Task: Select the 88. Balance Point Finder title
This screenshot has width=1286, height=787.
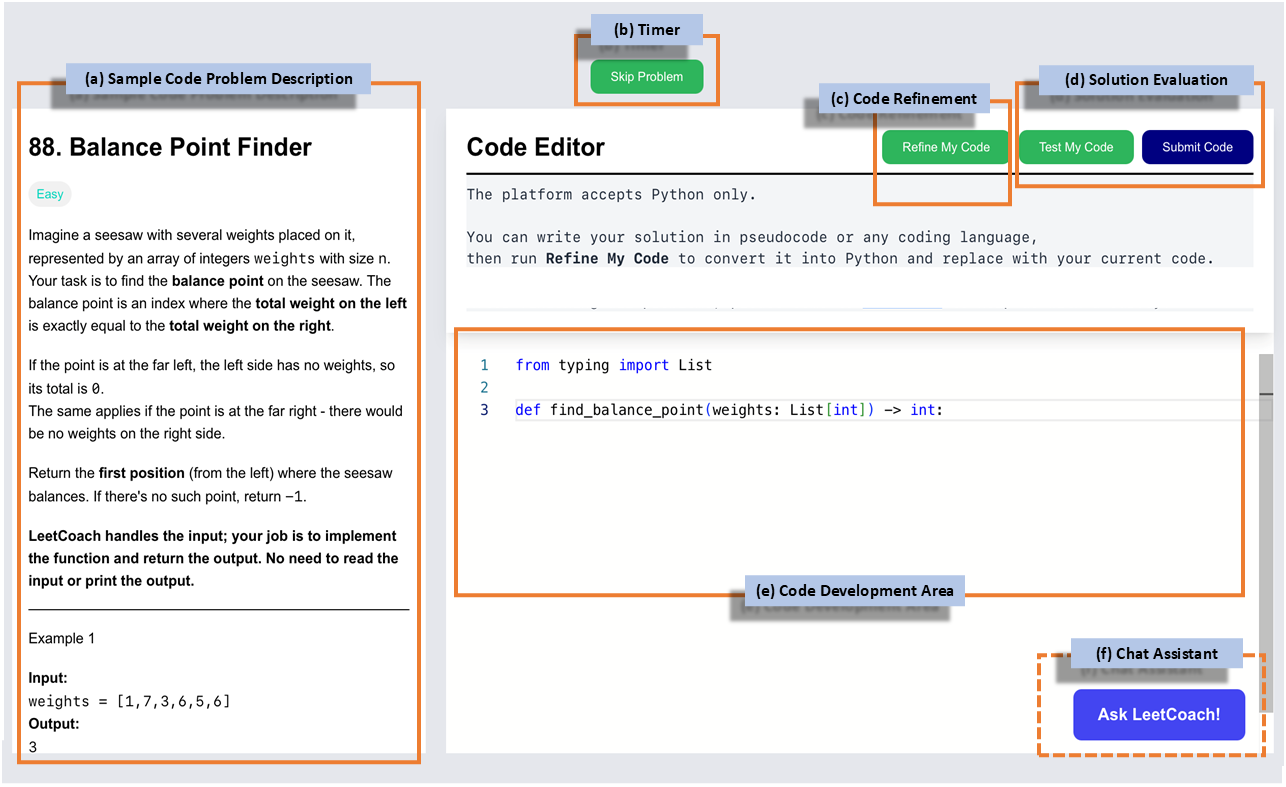Action: click(170, 147)
